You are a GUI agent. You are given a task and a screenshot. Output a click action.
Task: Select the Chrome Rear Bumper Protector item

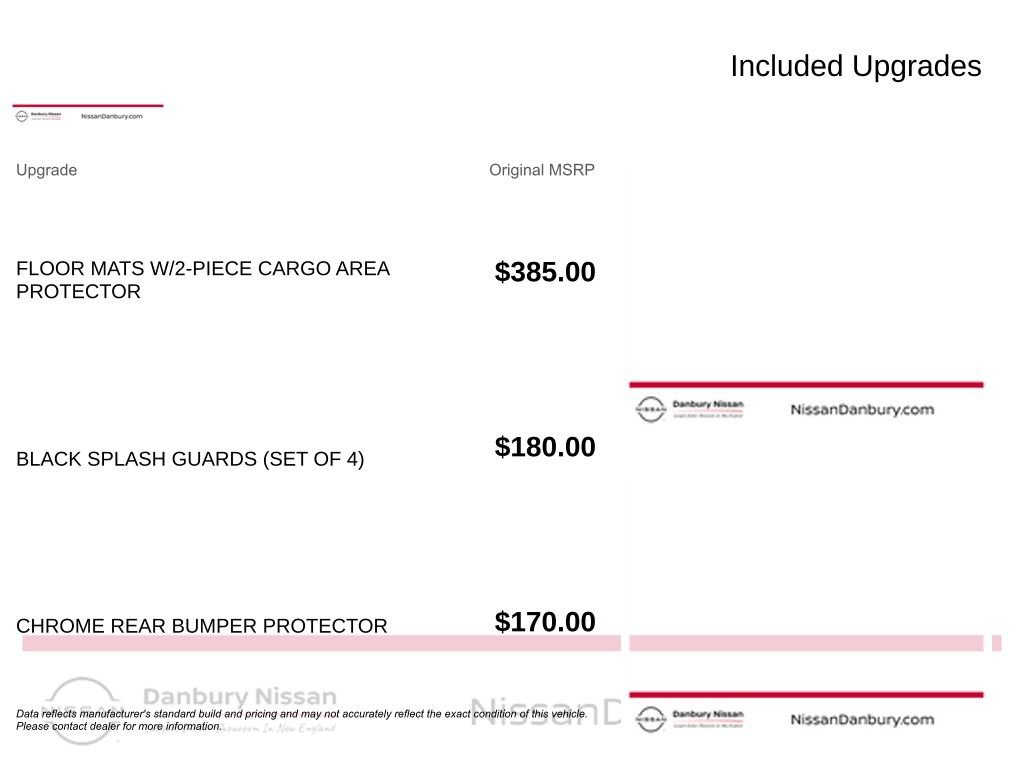202,626
